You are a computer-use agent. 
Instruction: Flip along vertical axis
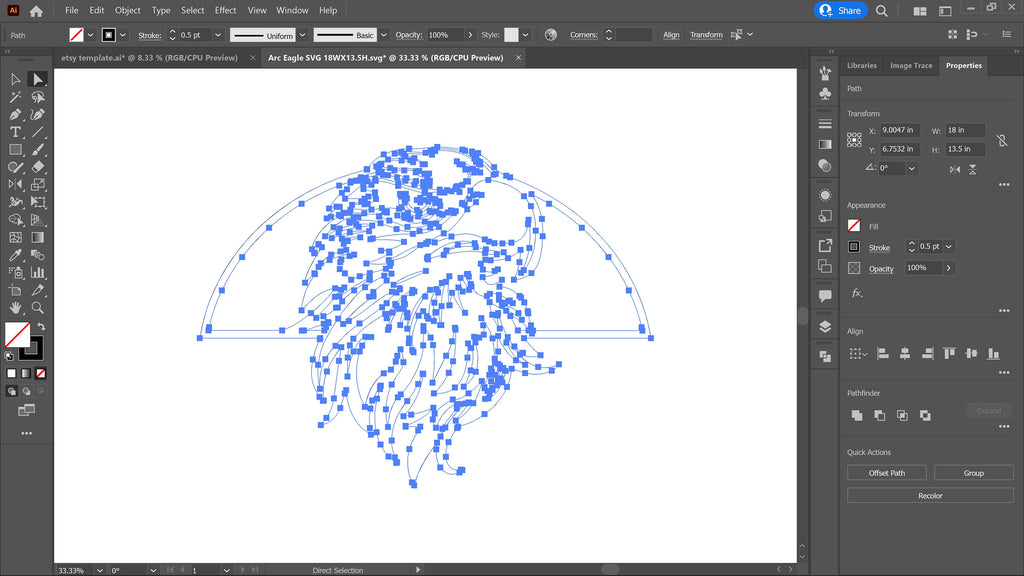point(972,169)
